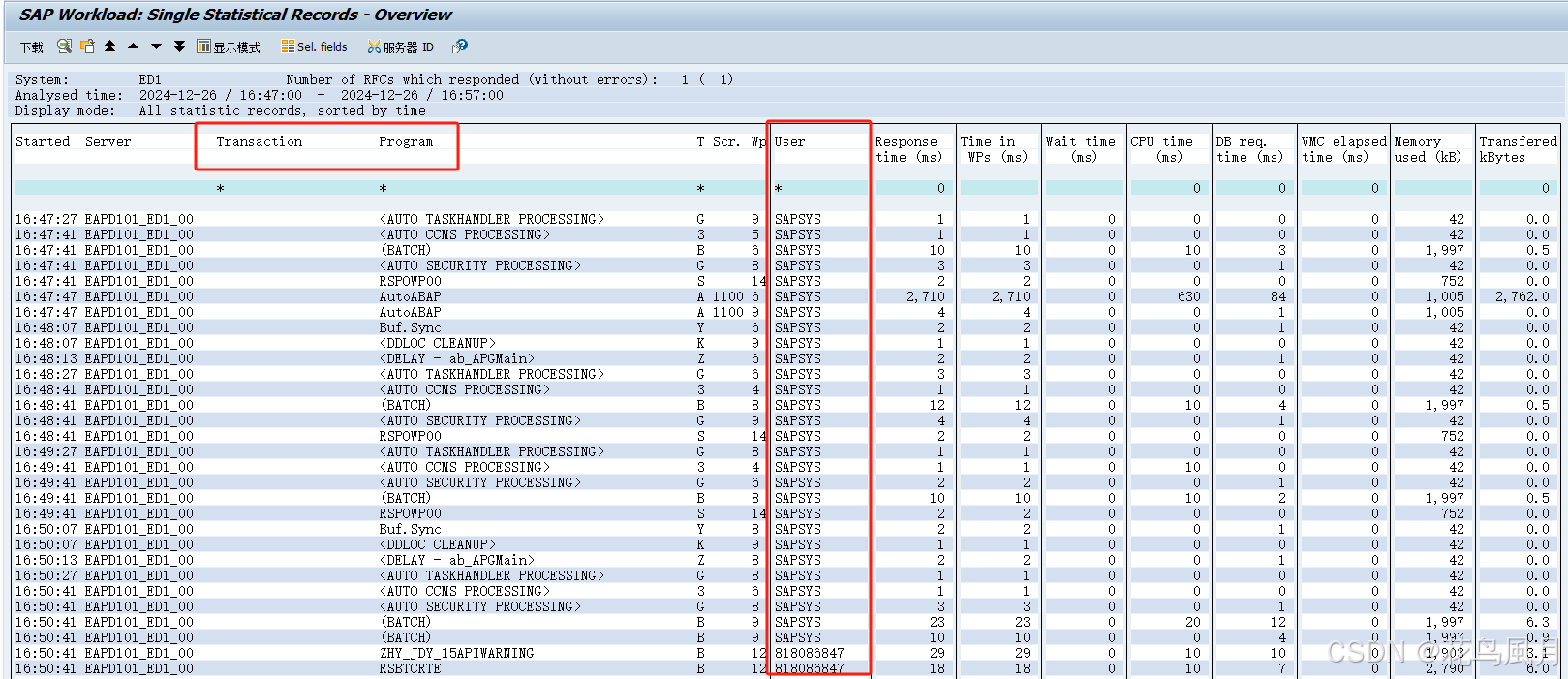Image resolution: width=1568 pixels, height=679 pixels.
Task: Click the Analysed time header line
Action: pyautogui.click(x=259, y=95)
